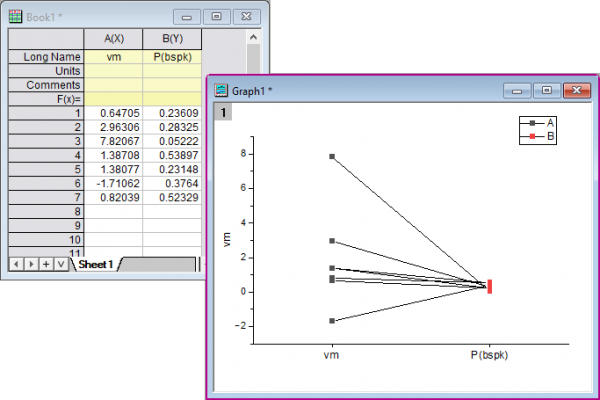Add a new sheet with plus button

tap(46, 264)
